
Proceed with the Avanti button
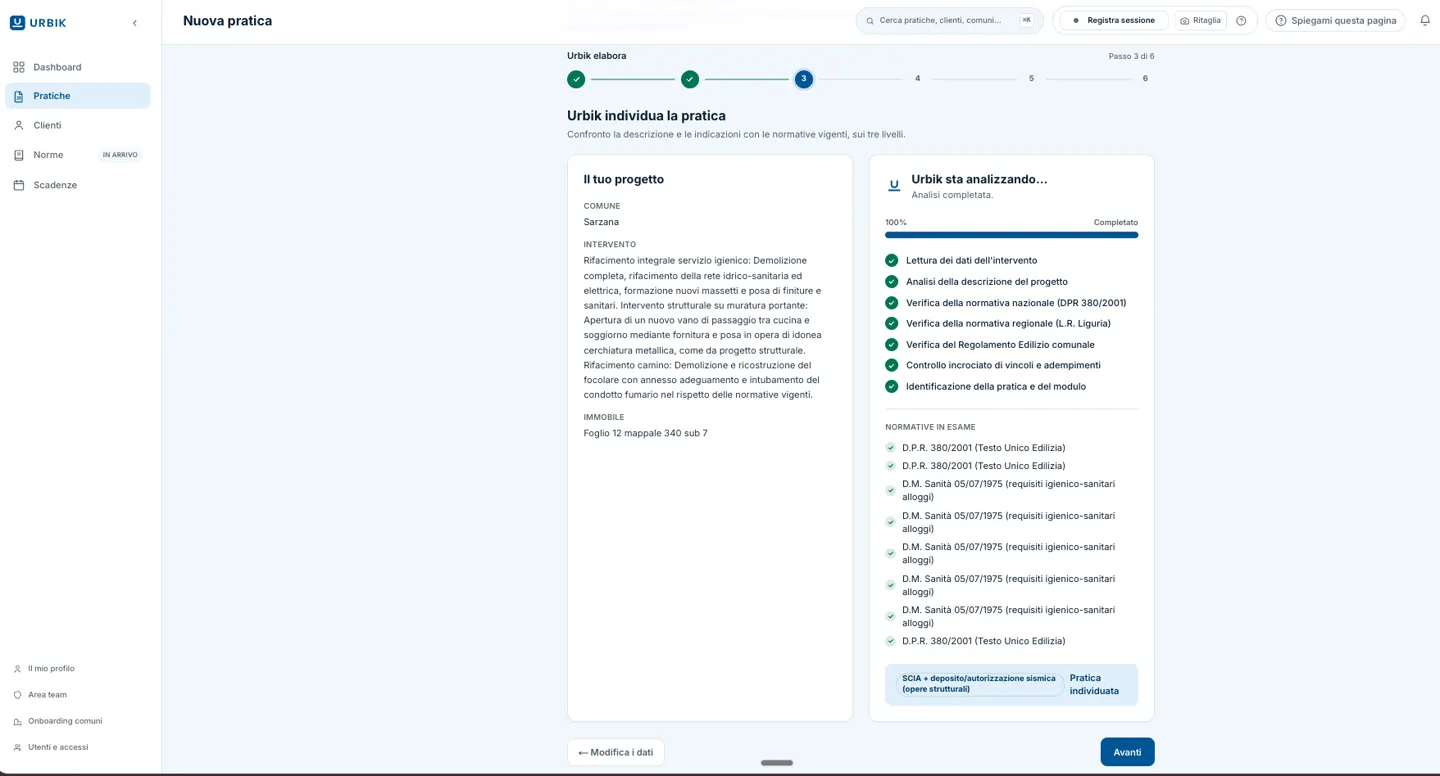1127,752
